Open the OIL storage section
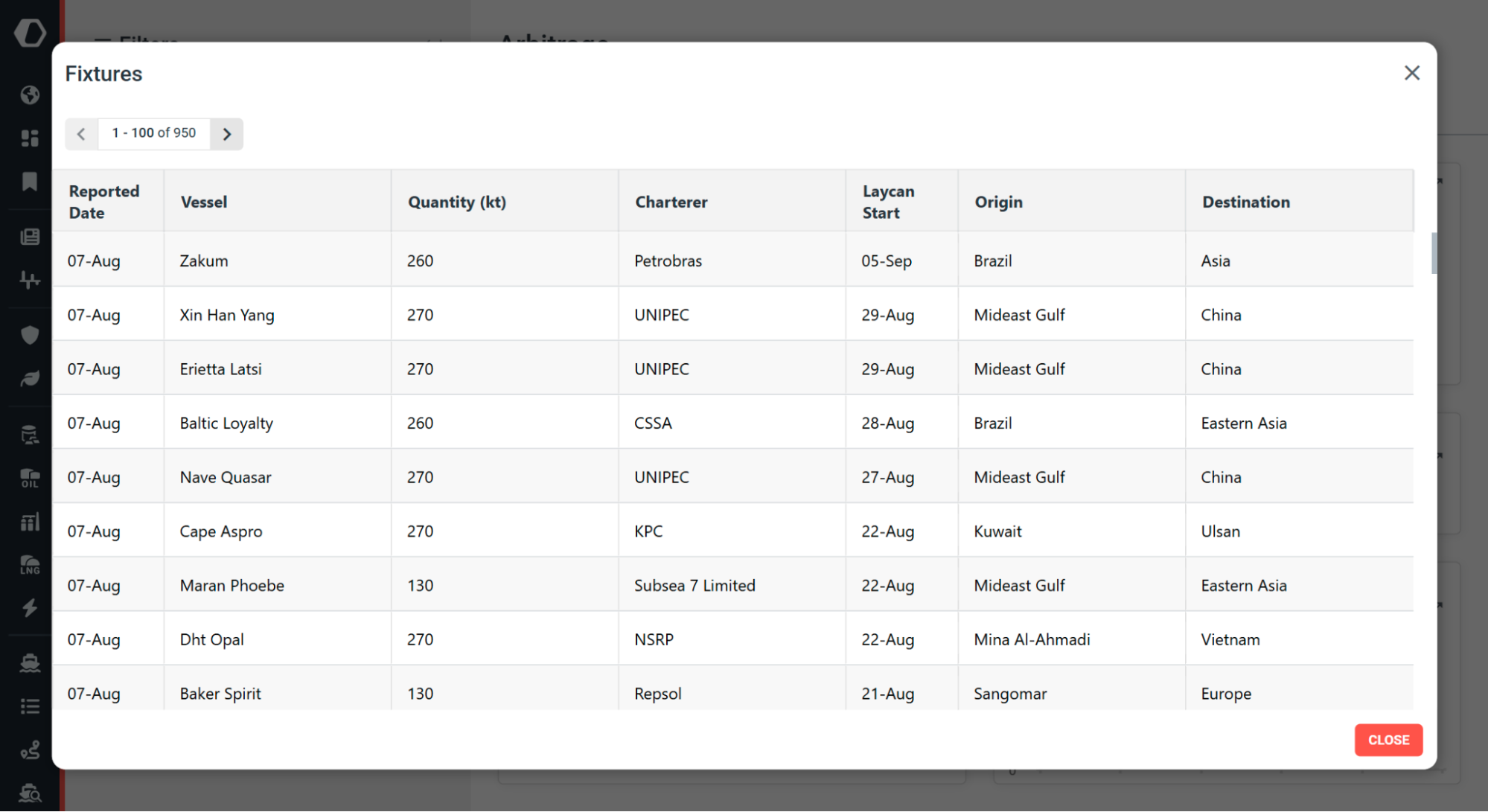This screenshot has width=1488, height=812. coord(30,477)
